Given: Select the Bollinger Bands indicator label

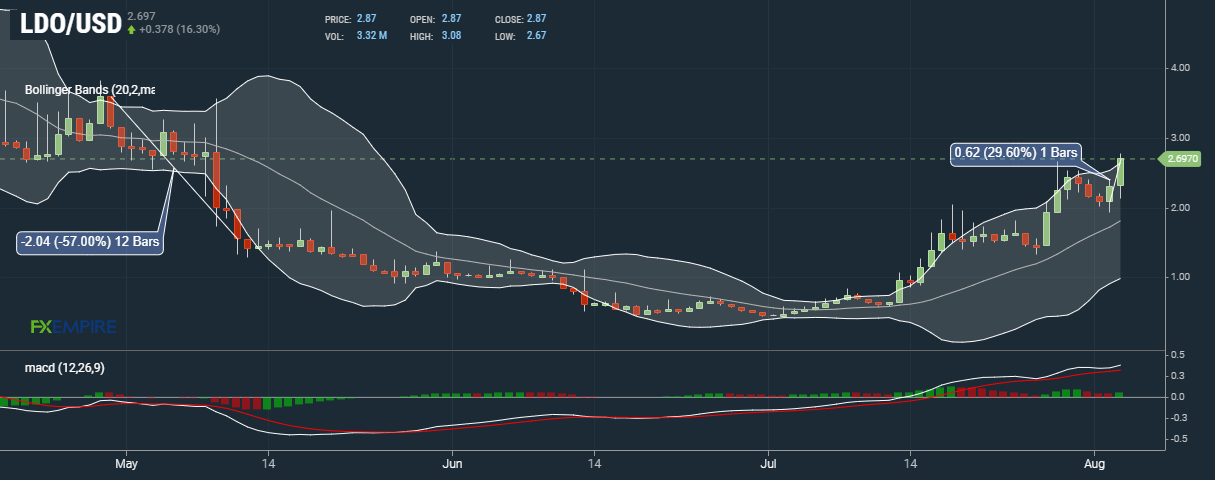Looking at the screenshot, I should (89, 90).
